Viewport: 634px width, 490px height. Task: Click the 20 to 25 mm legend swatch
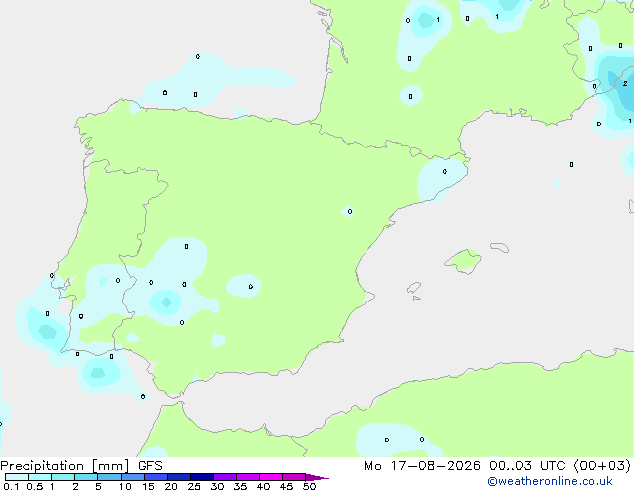click(x=179, y=477)
